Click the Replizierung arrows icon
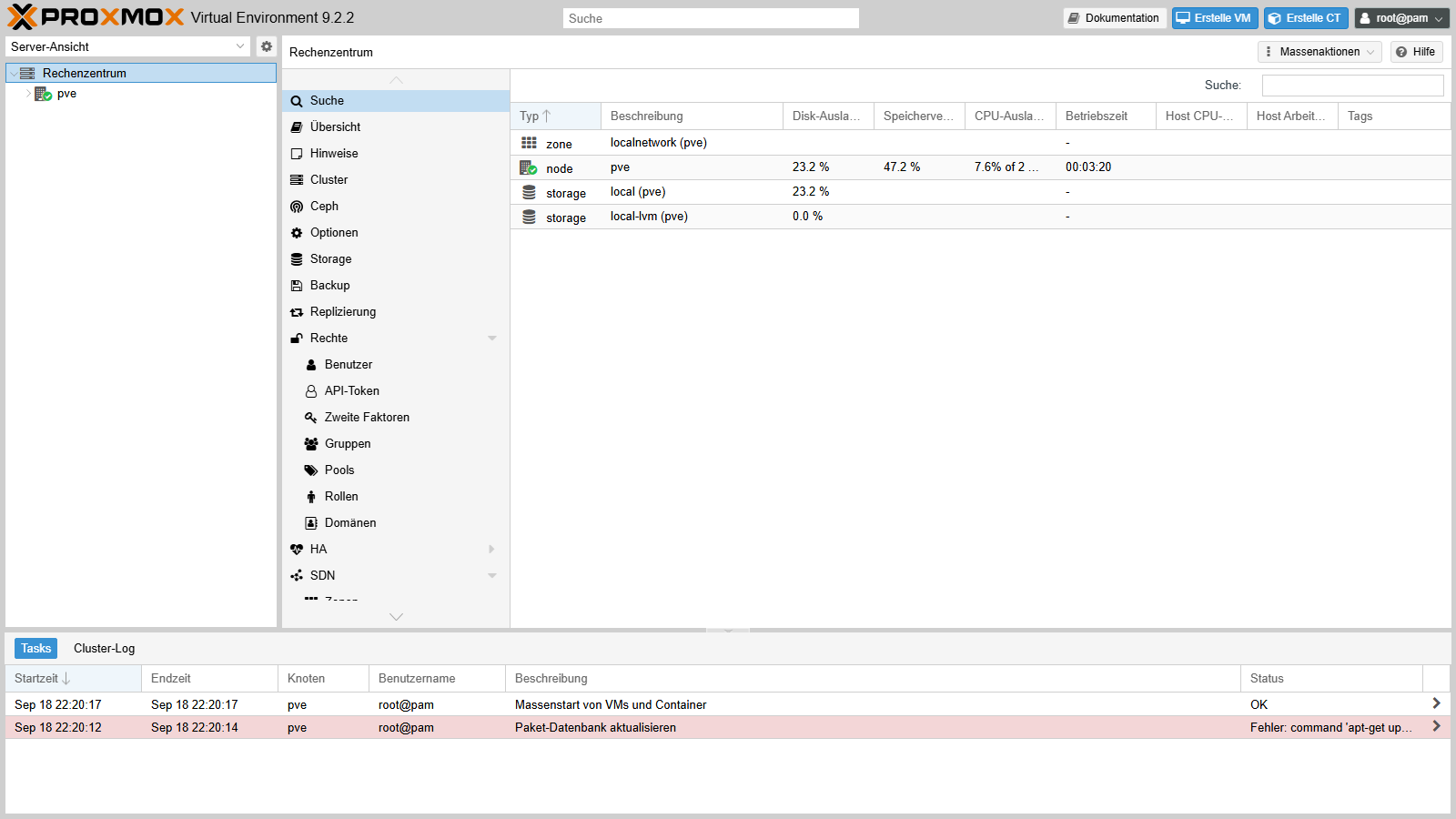1456x819 pixels. pos(297,312)
